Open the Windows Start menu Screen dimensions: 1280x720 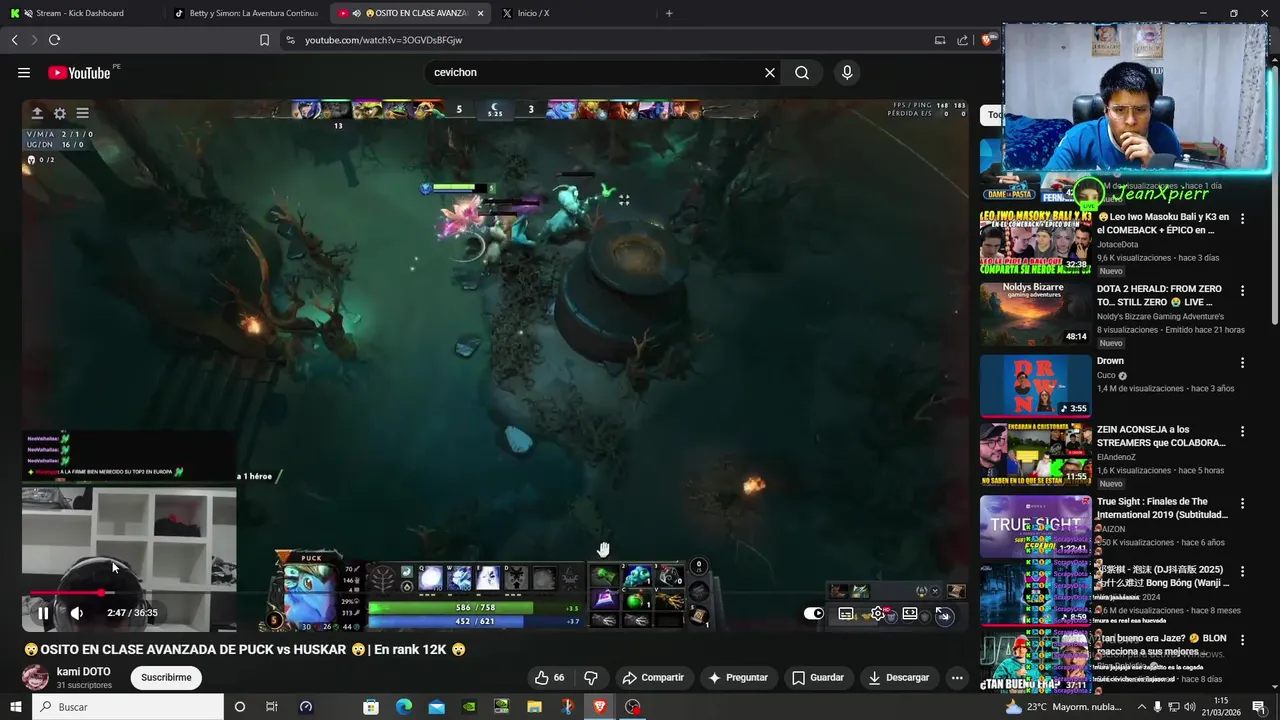(16, 707)
